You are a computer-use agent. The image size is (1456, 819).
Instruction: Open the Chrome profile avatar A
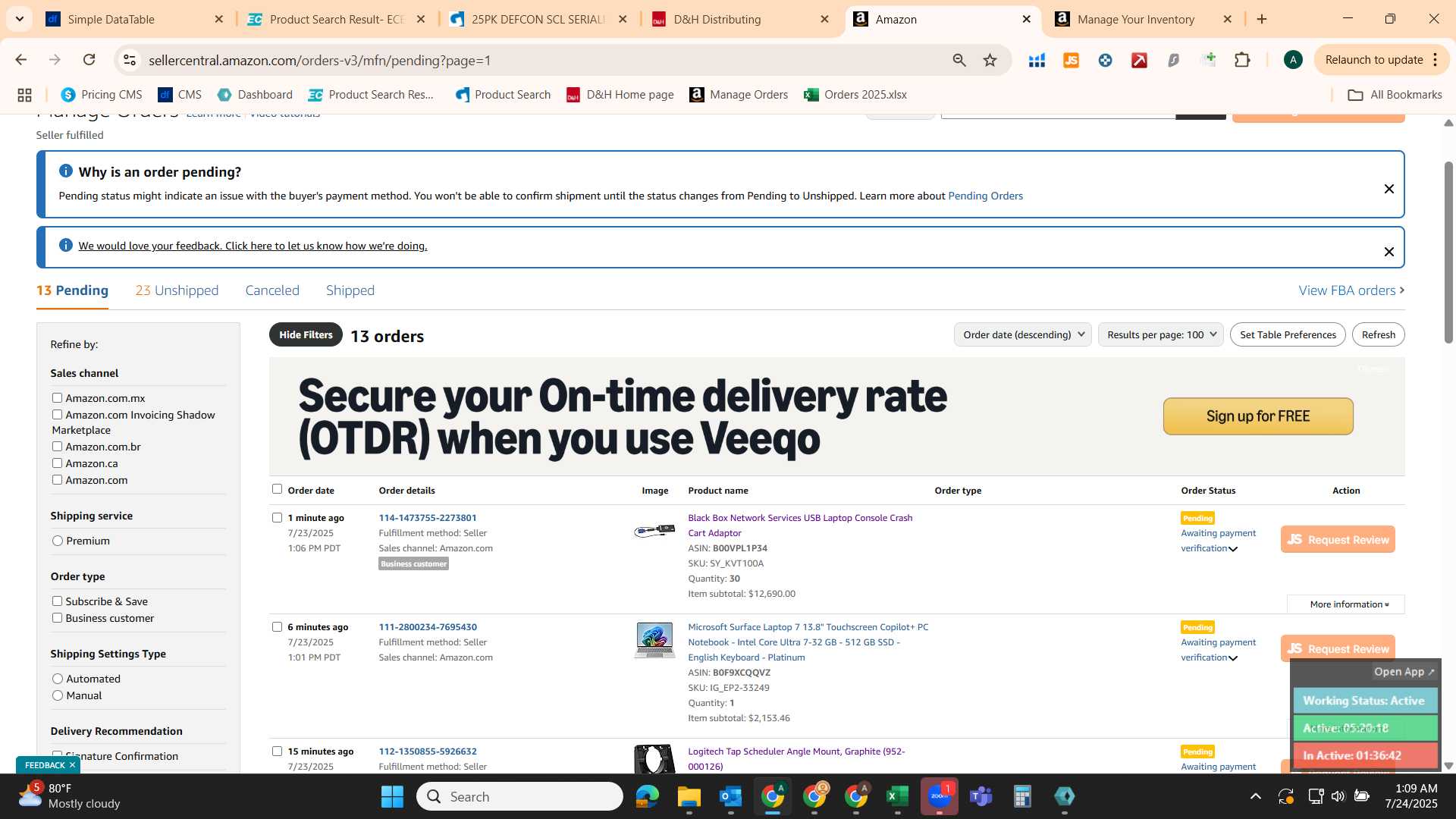(x=1293, y=60)
